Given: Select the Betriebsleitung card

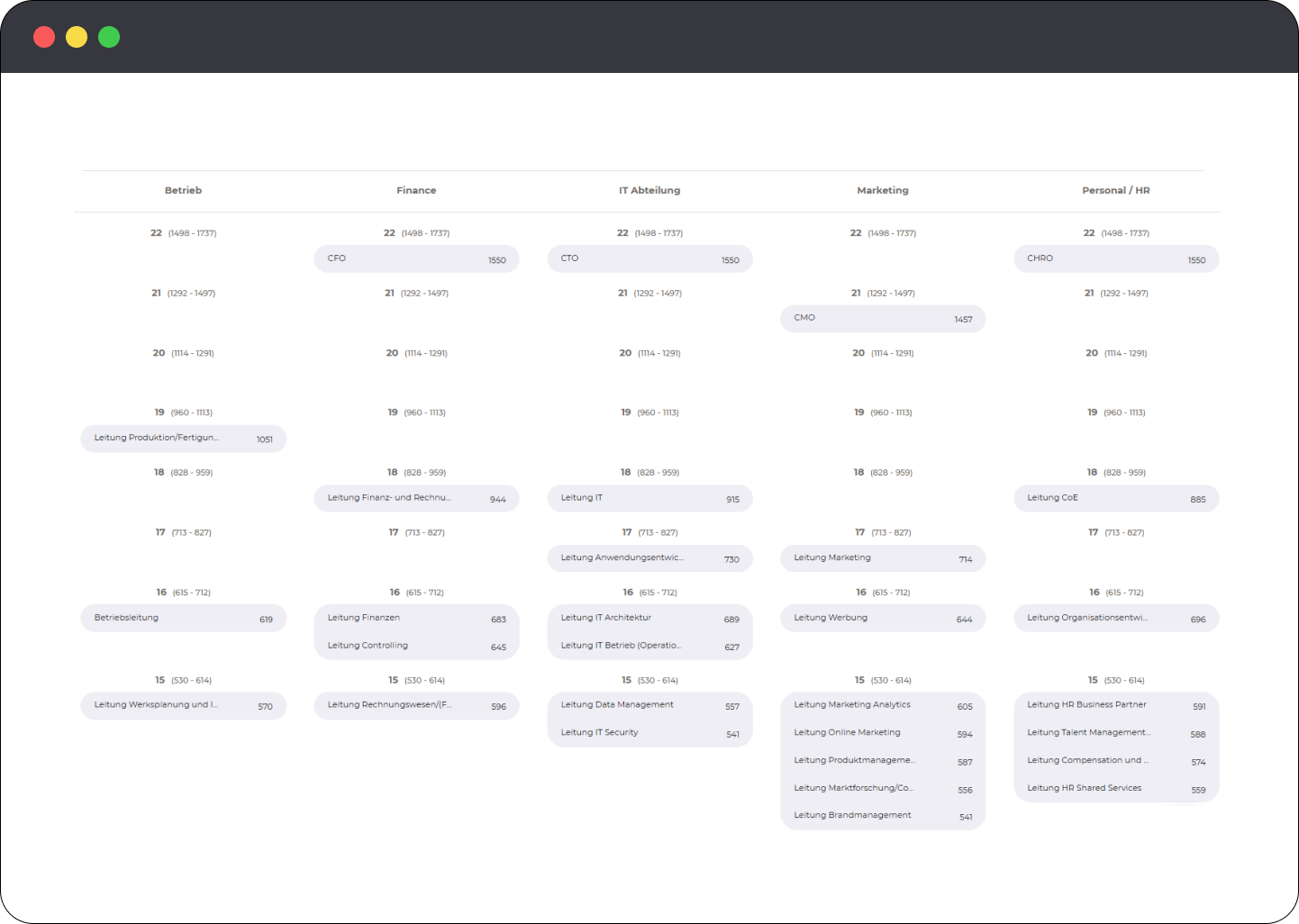Looking at the screenshot, I should [183, 618].
